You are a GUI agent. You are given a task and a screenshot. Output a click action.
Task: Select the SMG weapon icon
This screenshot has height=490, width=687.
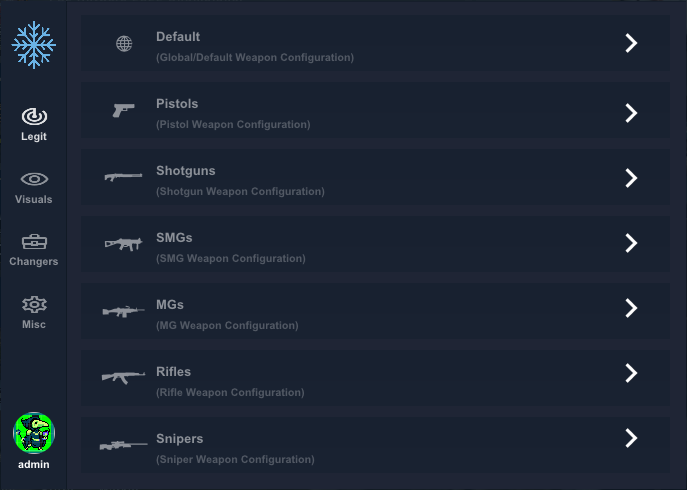[124, 244]
